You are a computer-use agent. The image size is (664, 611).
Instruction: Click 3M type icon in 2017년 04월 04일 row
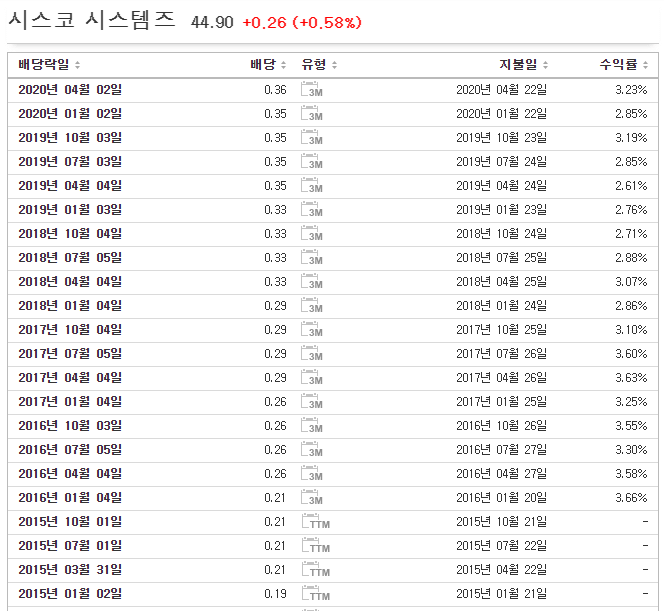pos(312,377)
